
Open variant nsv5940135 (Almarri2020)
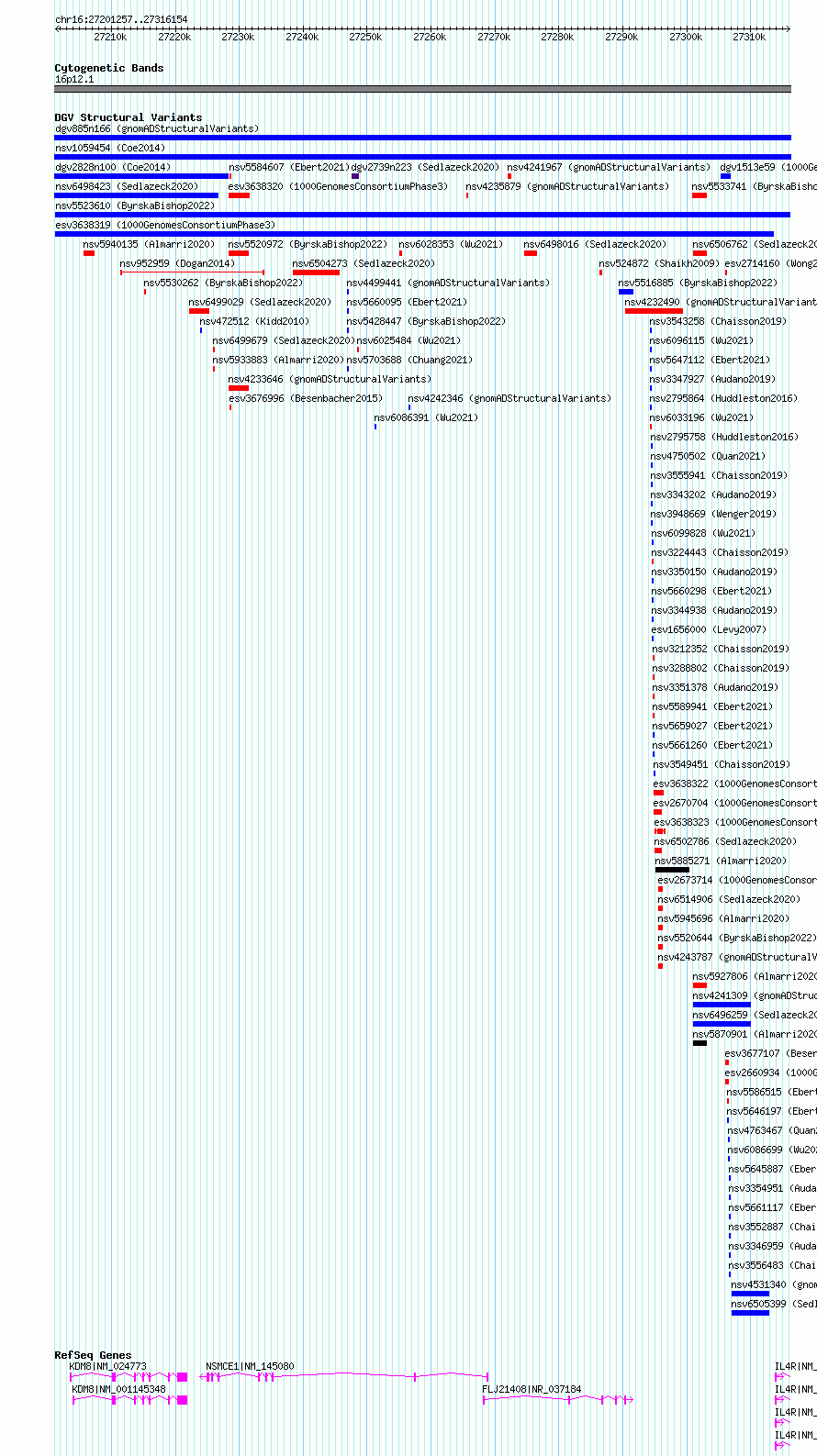[x=149, y=244]
